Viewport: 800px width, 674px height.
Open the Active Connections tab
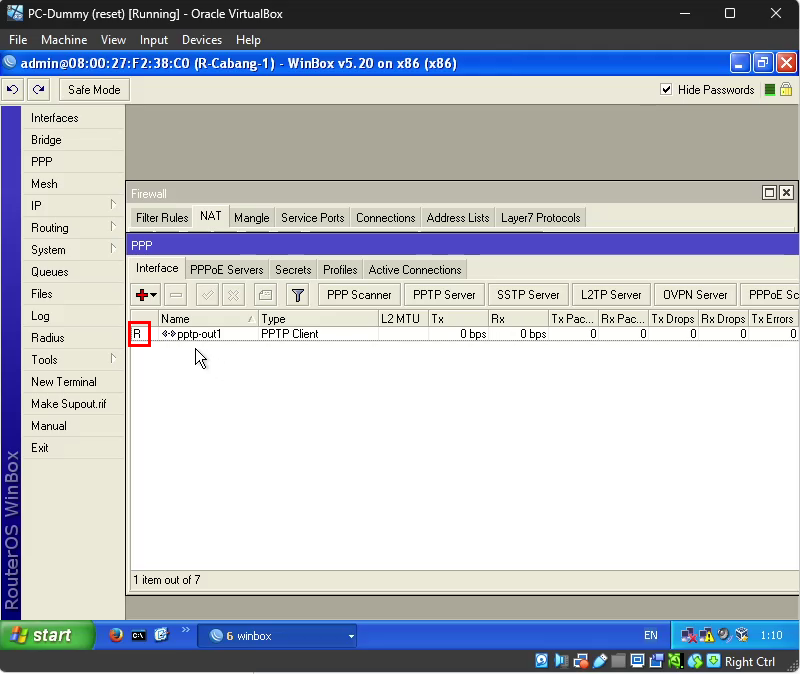pyautogui.click(x=415, y=269)
